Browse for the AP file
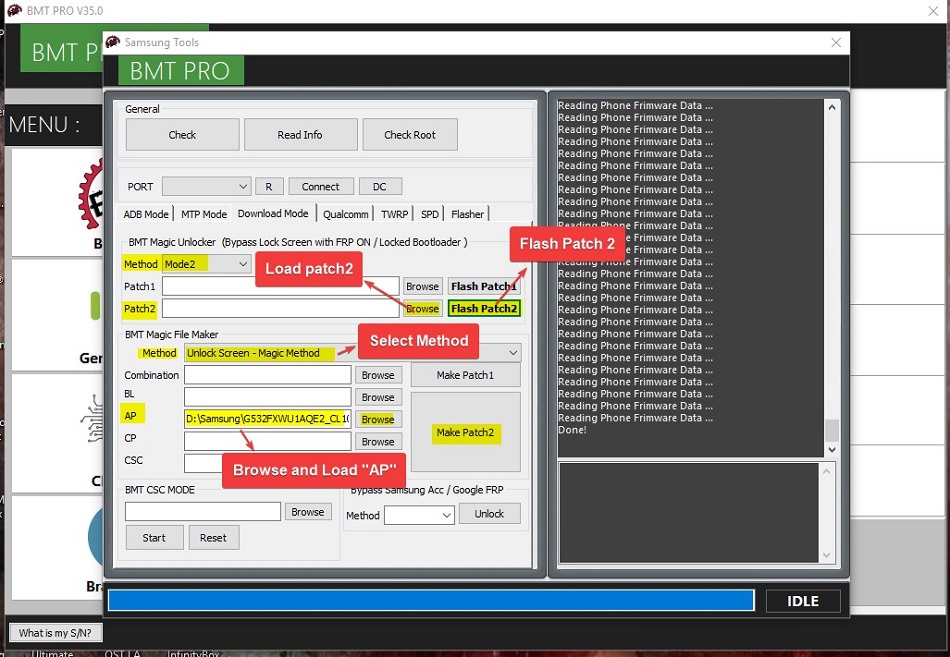This screenshot has width=950, height=657. (378, 419)
